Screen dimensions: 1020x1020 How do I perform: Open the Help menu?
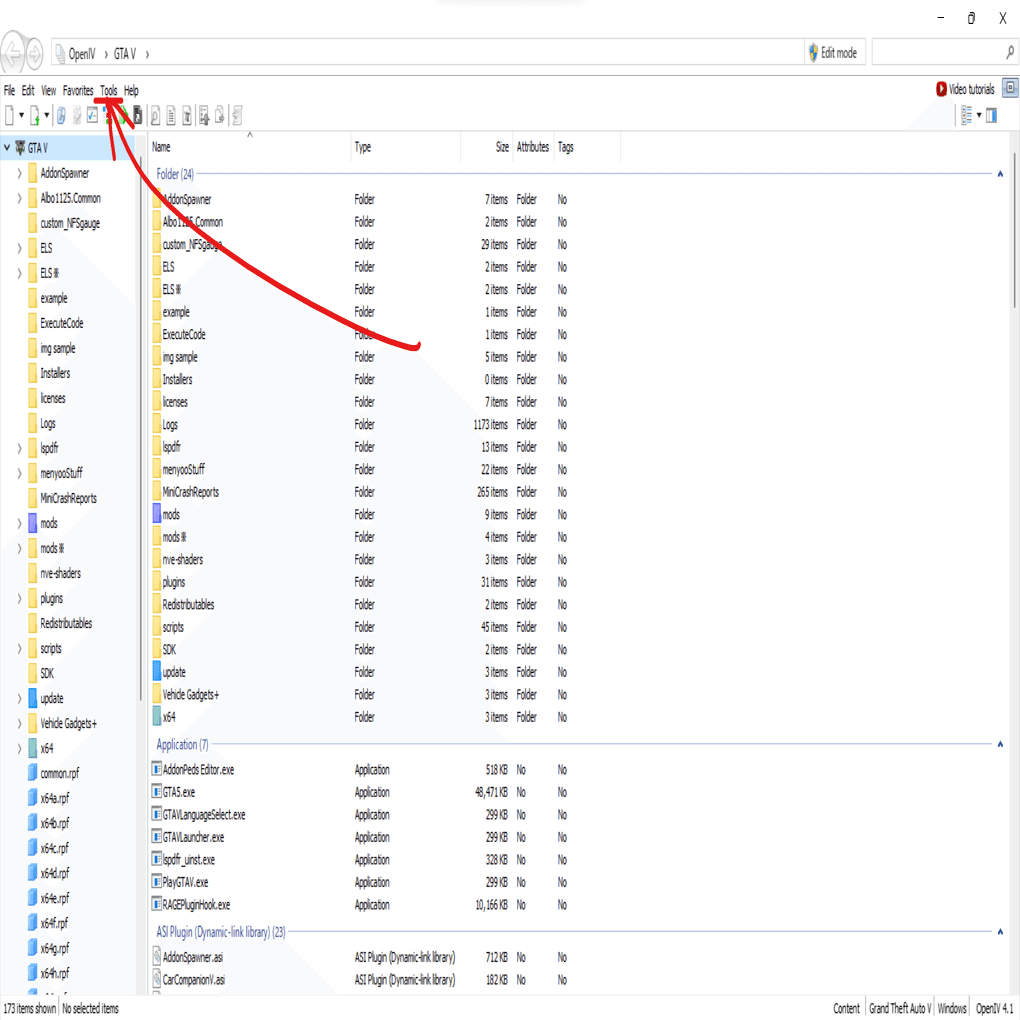(131, 90)
